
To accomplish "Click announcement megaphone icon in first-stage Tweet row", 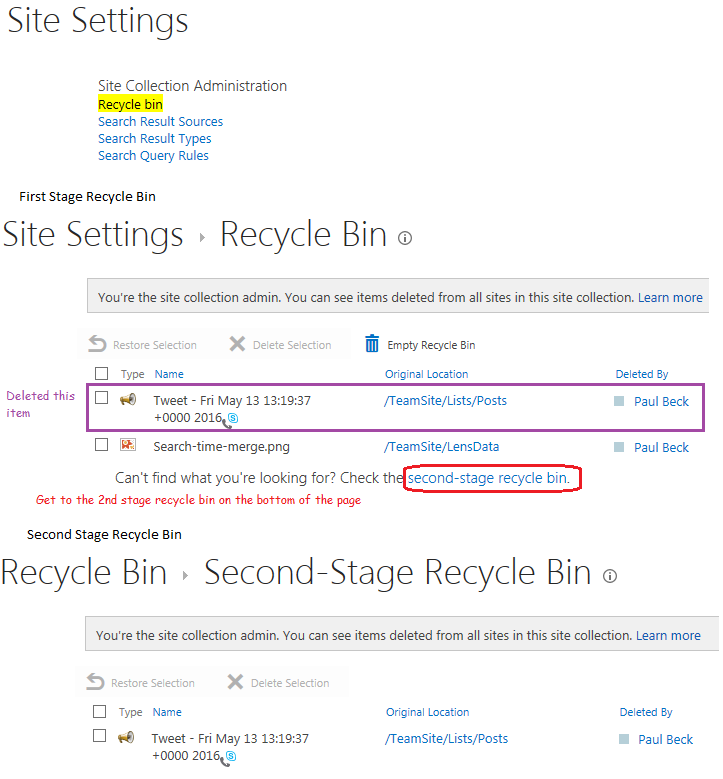I will [x=128, y=399].
